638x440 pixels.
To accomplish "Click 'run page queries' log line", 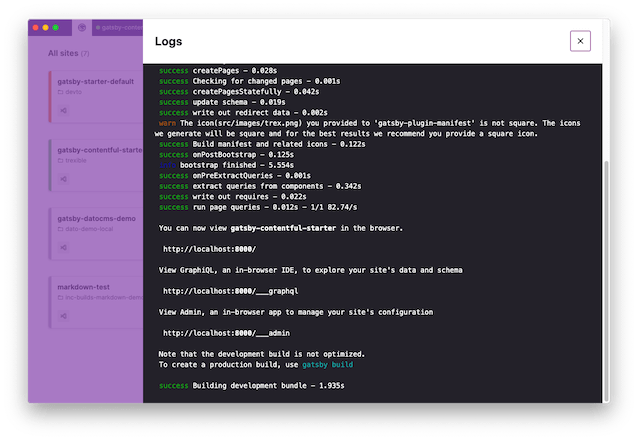I will [258, 207].
